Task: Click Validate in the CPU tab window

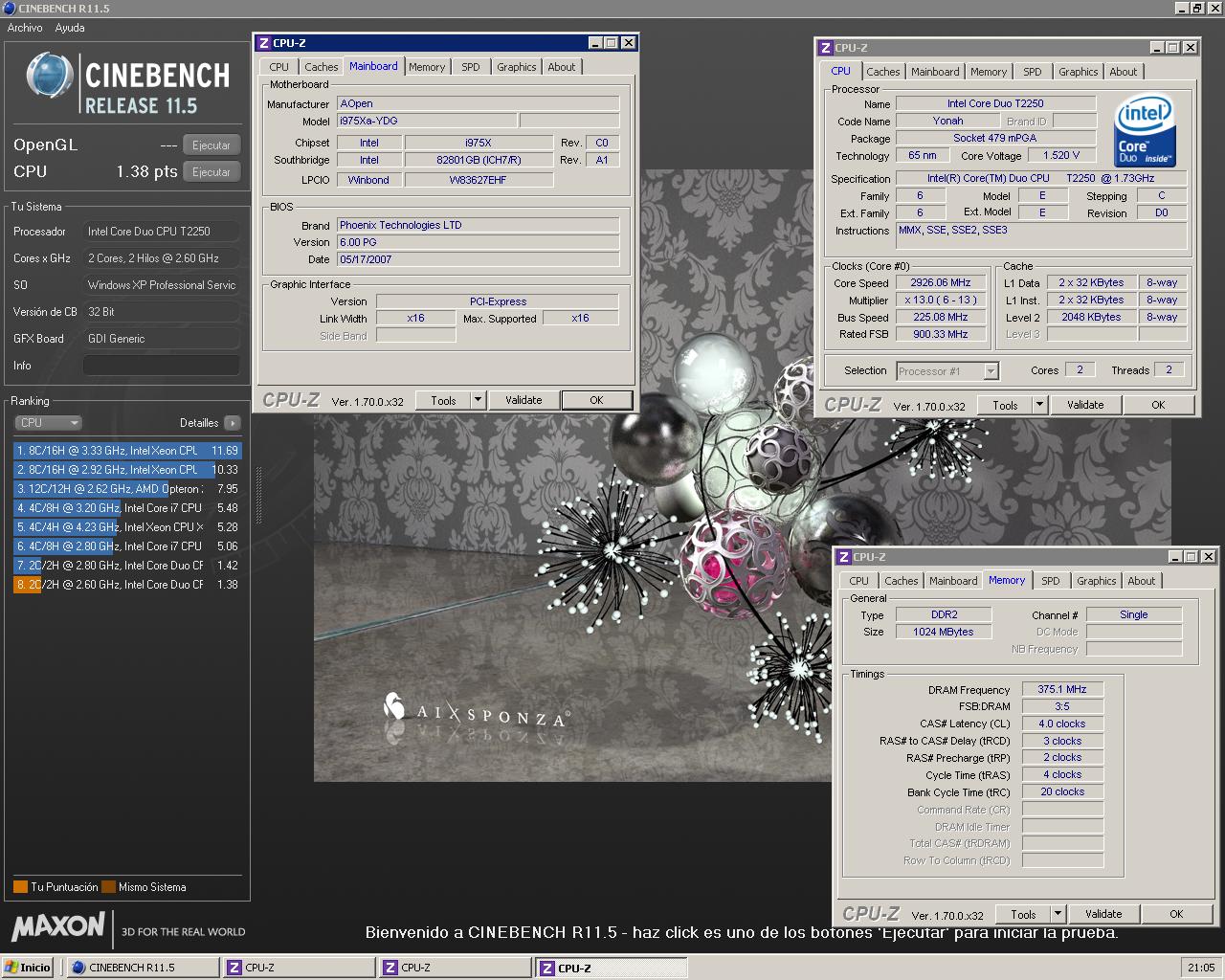Action: click(x=1085, y=406)
